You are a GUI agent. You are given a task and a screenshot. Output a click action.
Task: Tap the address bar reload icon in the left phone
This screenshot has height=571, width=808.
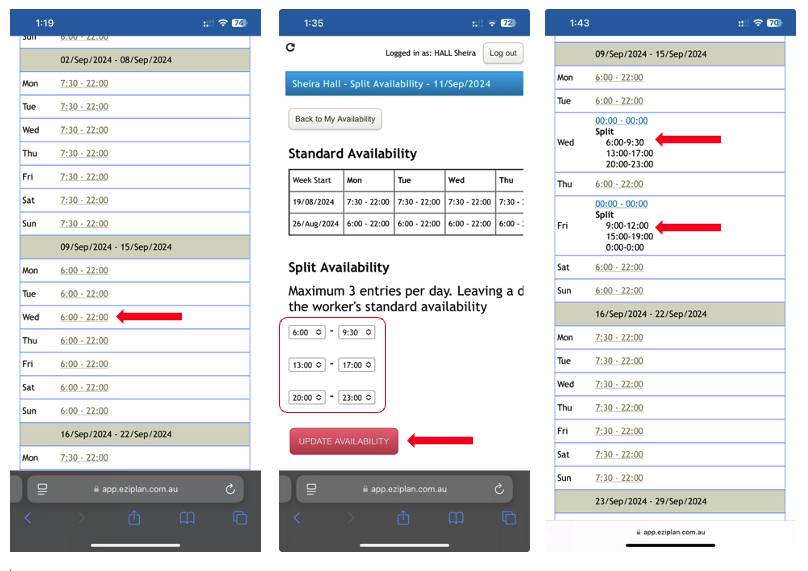pyautogui.click(x=230, y=489)
